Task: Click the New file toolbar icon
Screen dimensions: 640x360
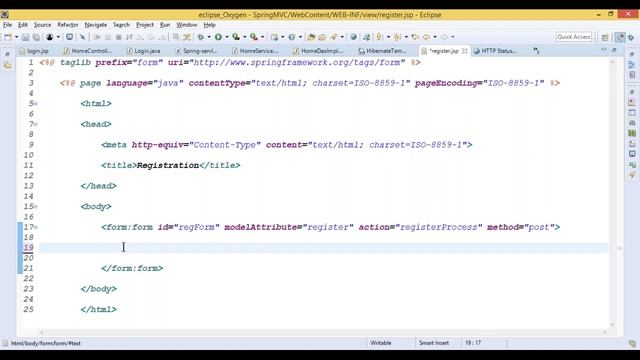Action: [8, 37]
